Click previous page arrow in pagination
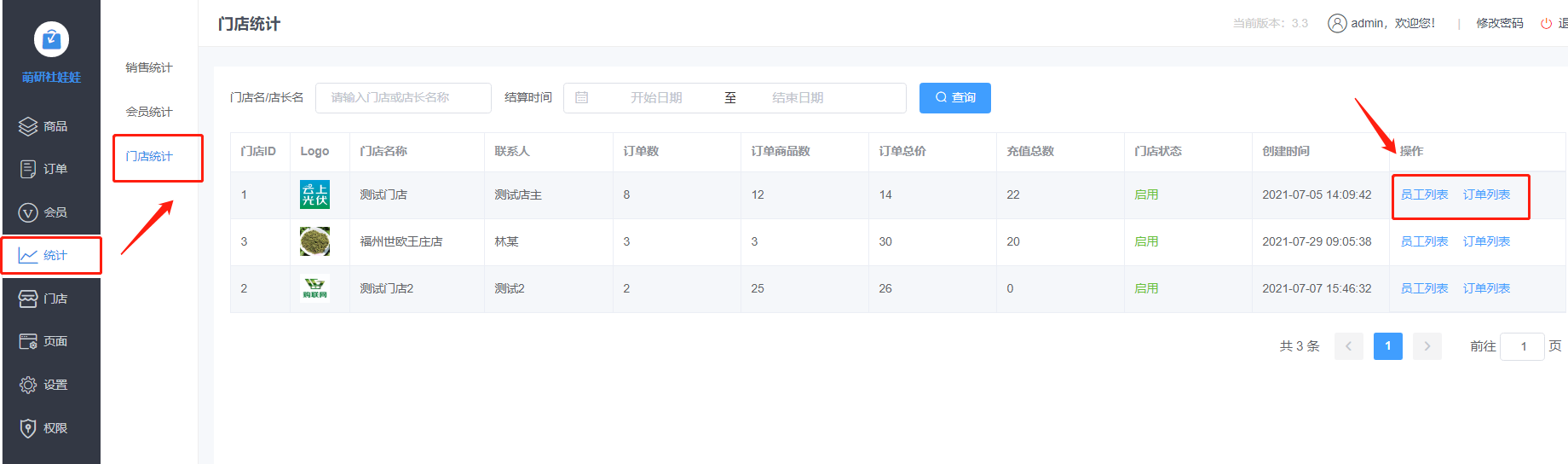This screenshot has height=464, width=1568. coord(1348,345)
